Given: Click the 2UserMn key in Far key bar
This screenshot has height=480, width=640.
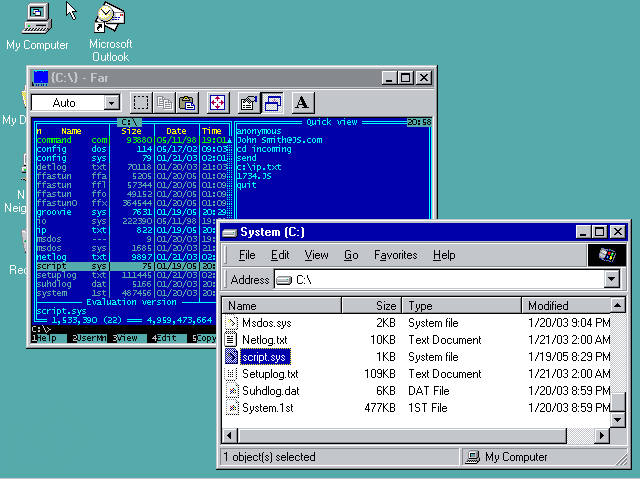Looking at the screenshot, I should click(x=89, y=338).
